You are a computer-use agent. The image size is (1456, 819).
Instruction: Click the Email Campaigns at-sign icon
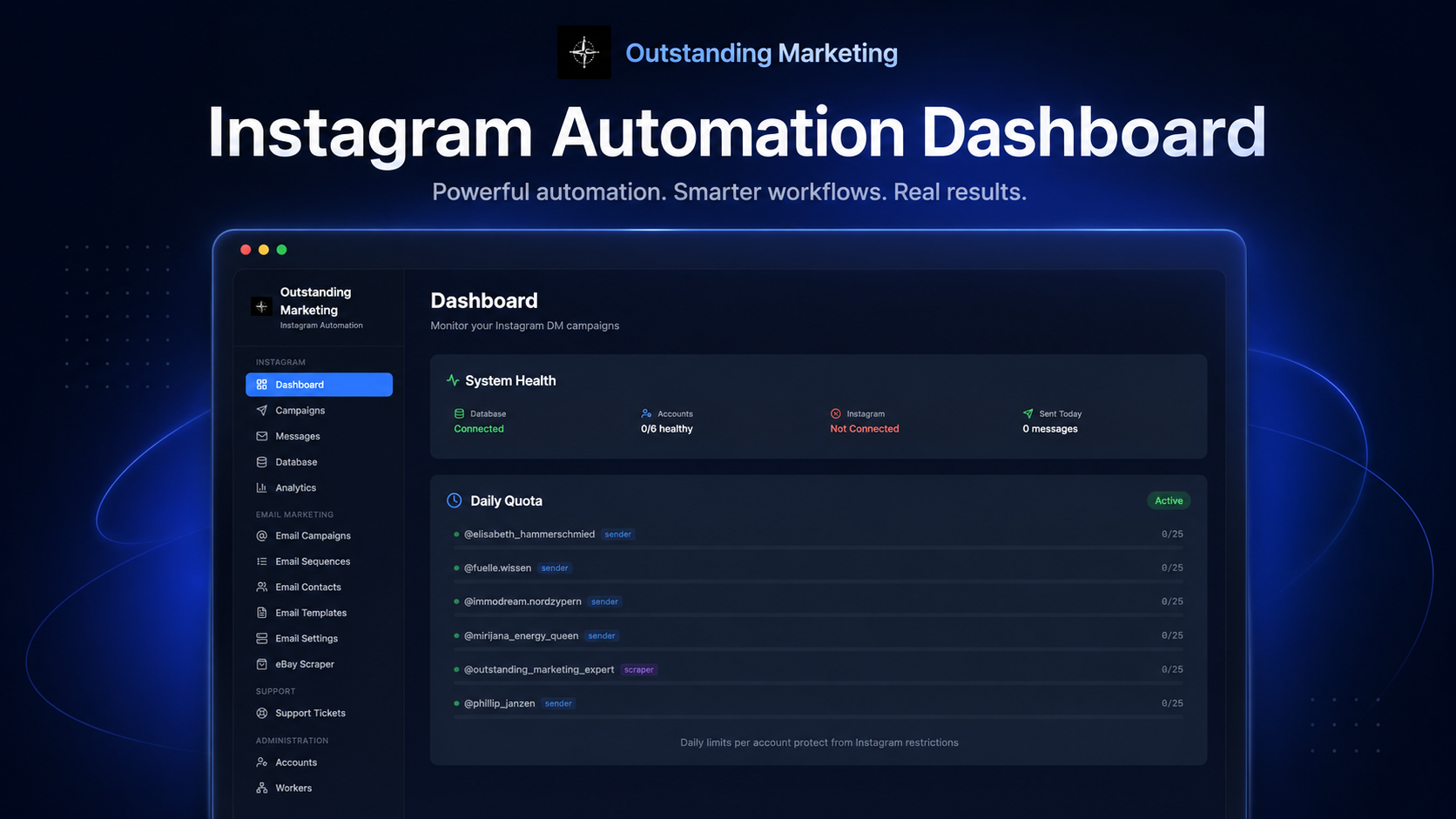click(x=261, y=535)
